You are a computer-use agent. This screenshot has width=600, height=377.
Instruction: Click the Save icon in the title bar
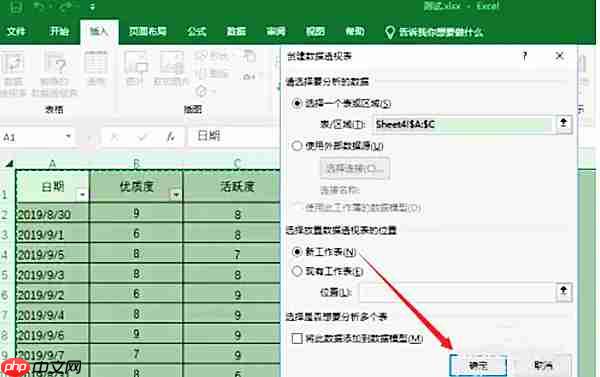[16, 7]
